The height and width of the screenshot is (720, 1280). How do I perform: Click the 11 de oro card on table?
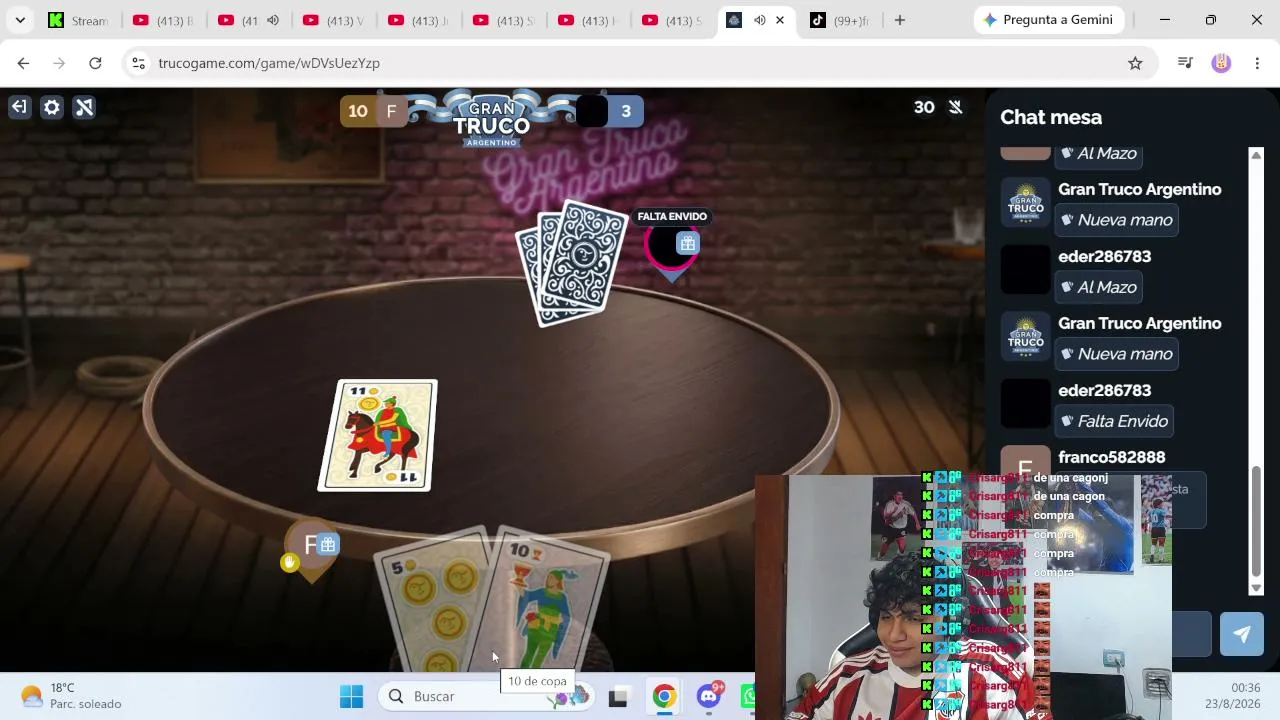pos(377,435)
